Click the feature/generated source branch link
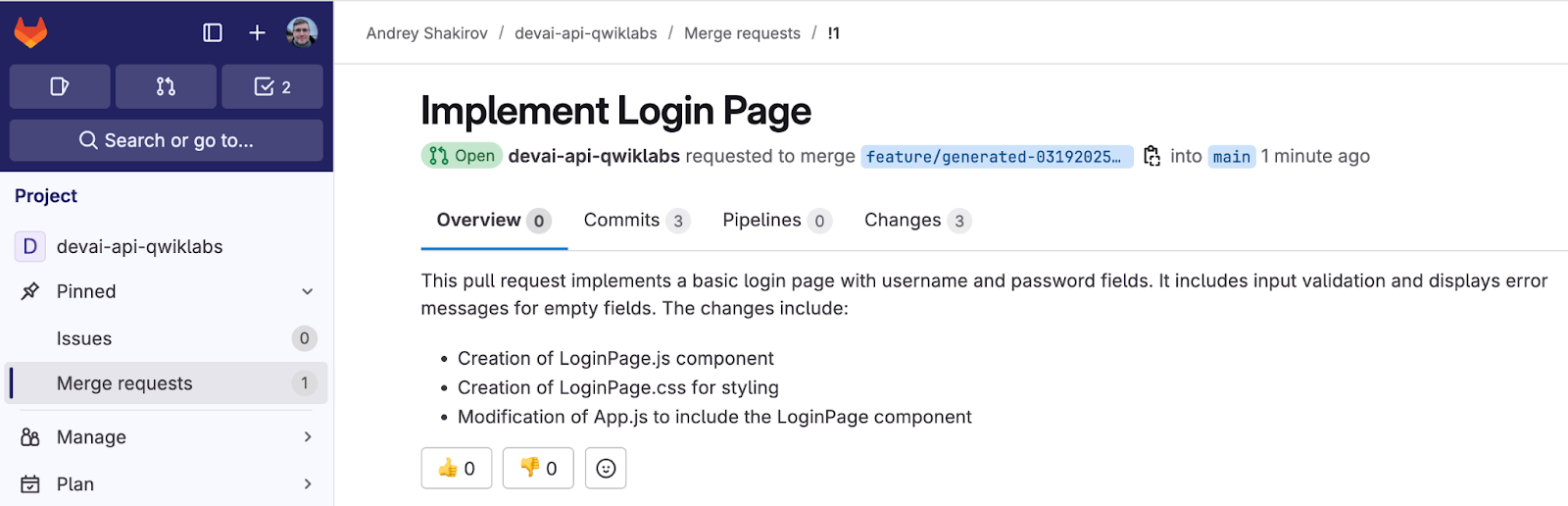The width and height of the screenshot is (1568, 506). pyautogui.click(x=995, y=157)
